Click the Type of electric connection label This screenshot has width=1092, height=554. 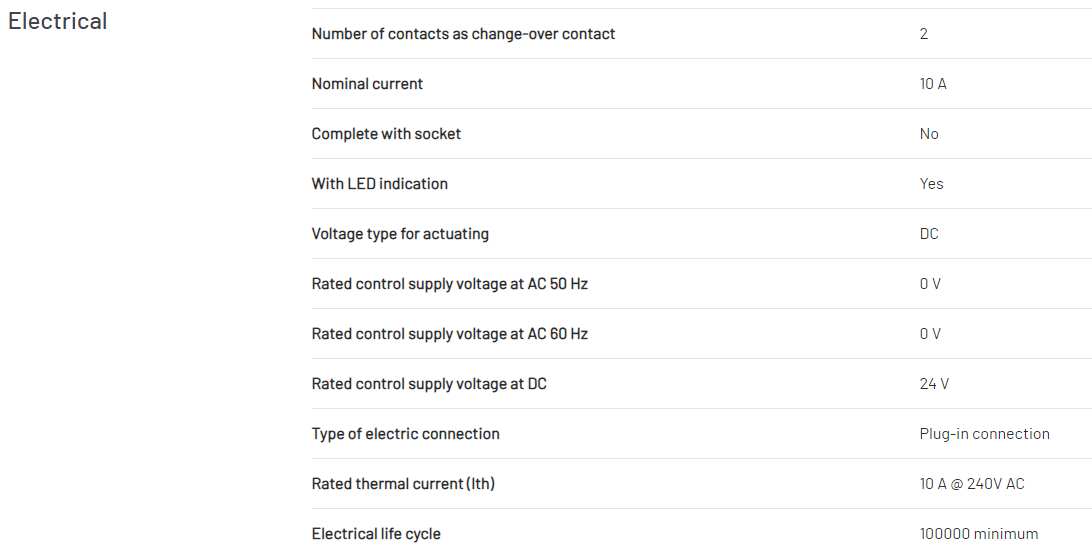click(x=405, y=434)
